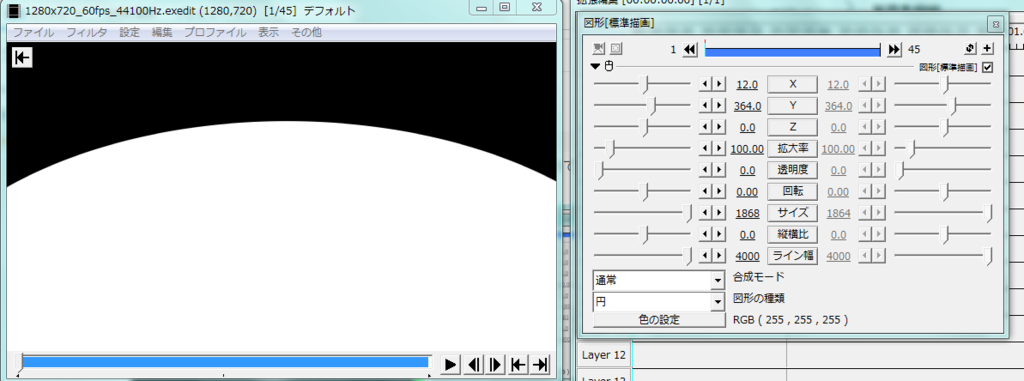Open the プロファイル menu

coord(215,32)
